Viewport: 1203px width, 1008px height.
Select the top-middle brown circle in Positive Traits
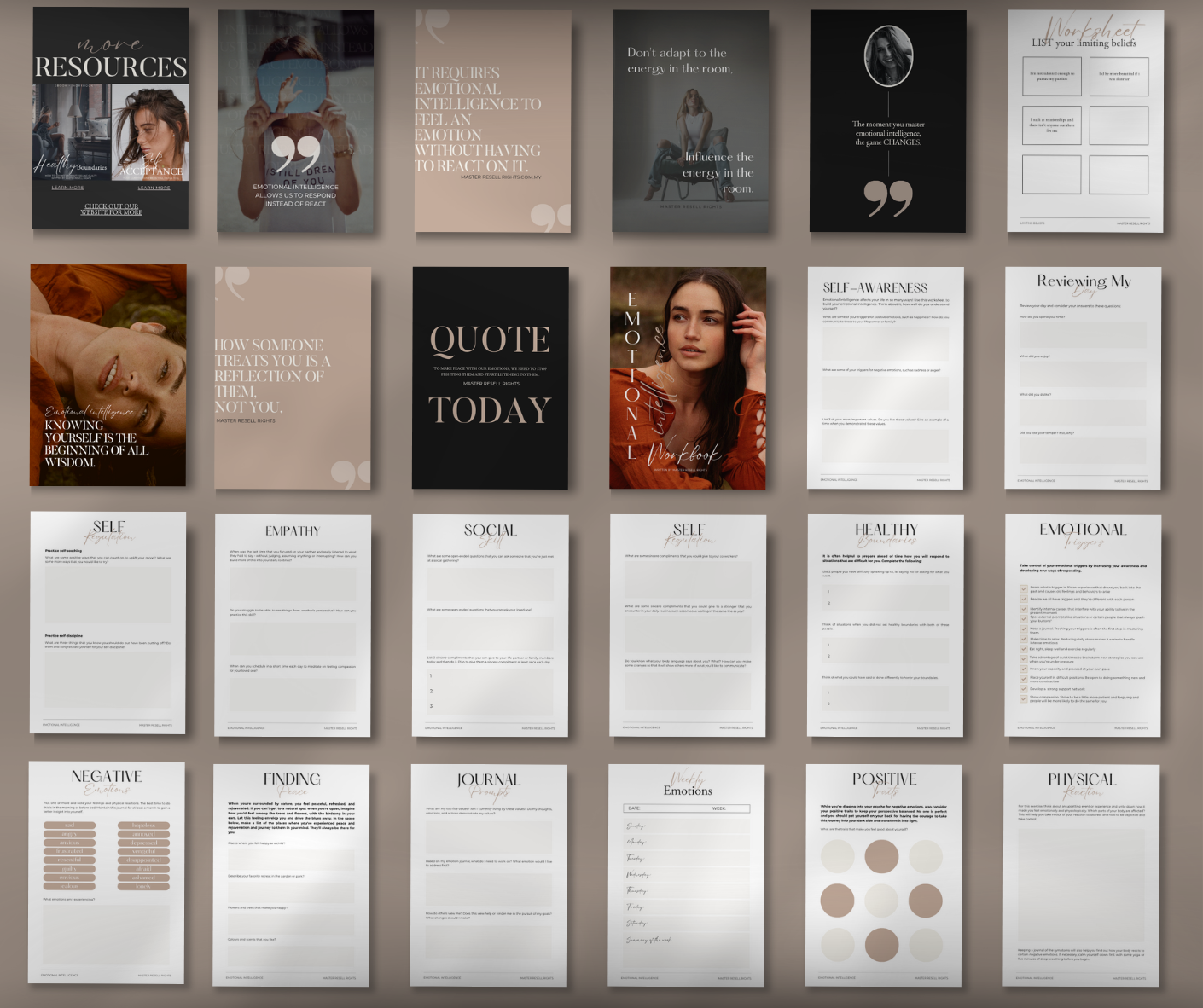882,857
